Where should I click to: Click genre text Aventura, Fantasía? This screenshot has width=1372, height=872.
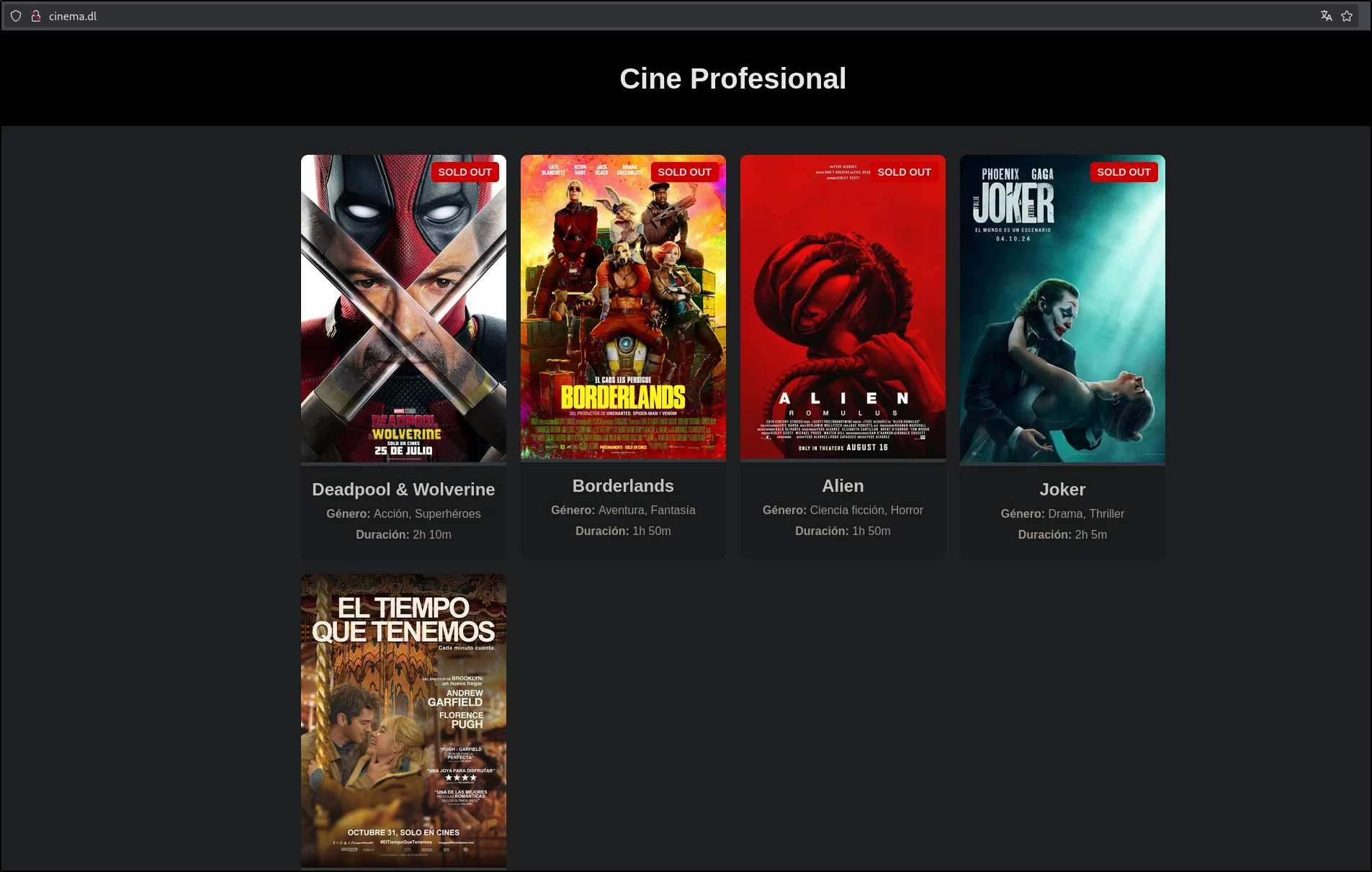(x=647, y=510)
